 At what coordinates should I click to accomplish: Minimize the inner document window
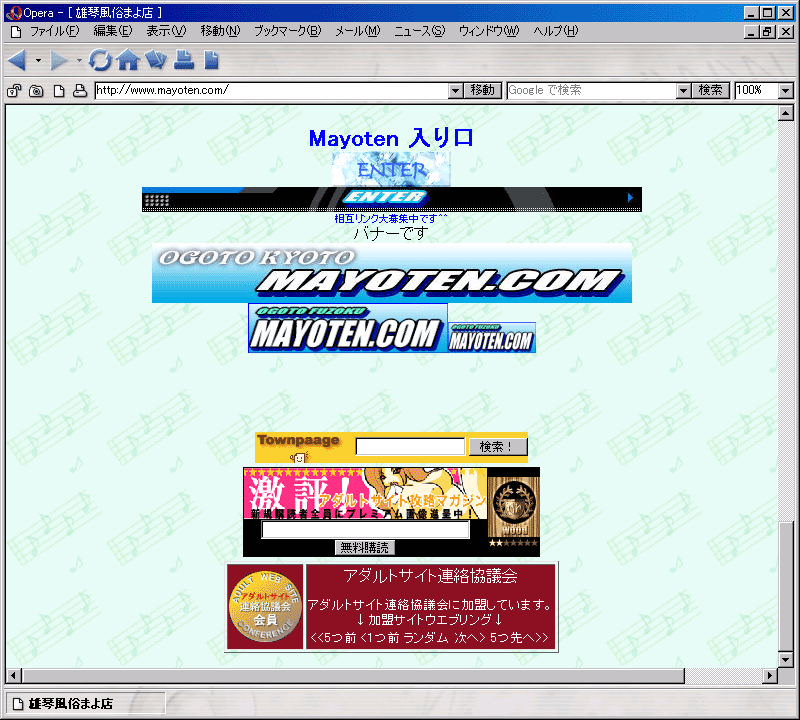click(x=751, y=32)
